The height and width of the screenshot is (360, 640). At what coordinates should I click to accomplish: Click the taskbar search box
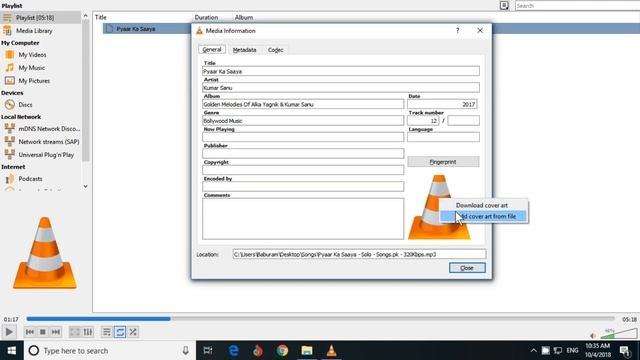(x=110, y=351)
